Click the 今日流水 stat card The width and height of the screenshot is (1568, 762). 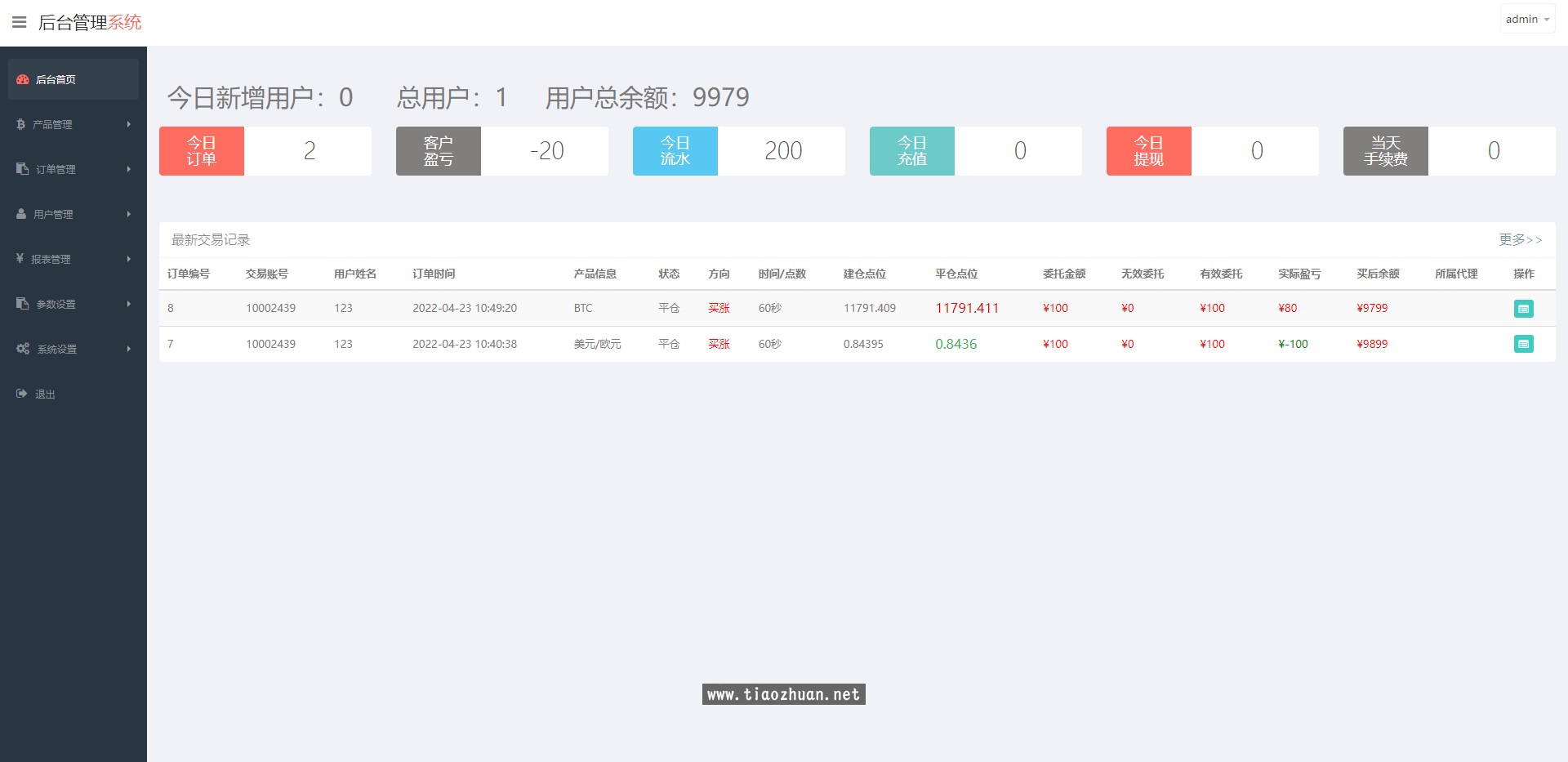point(739,151)
